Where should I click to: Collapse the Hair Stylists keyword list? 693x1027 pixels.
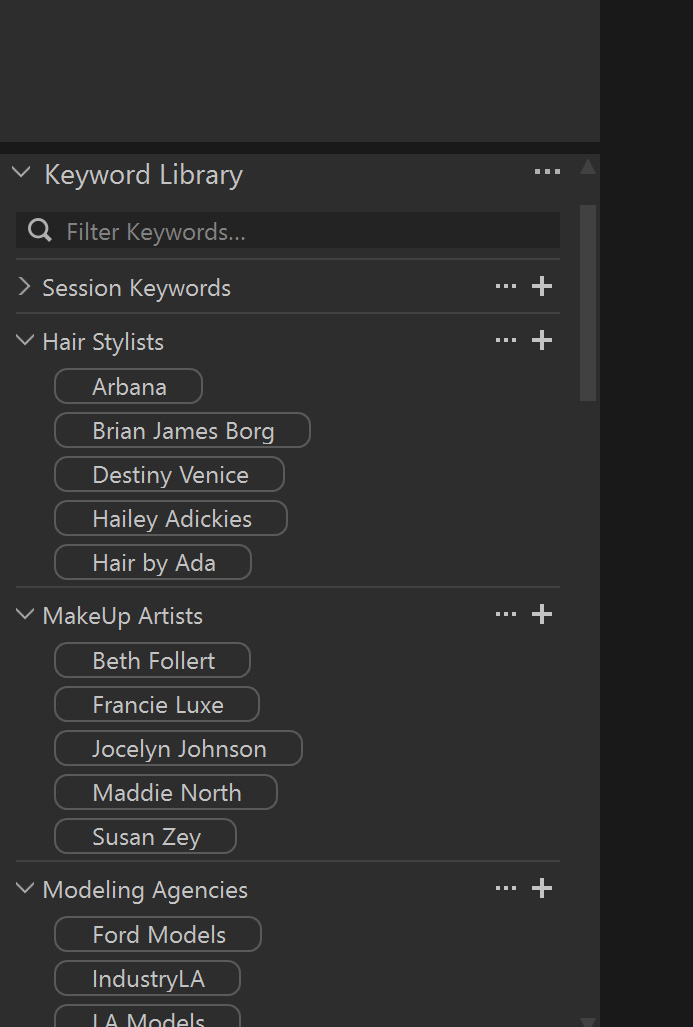coord(25,341)
